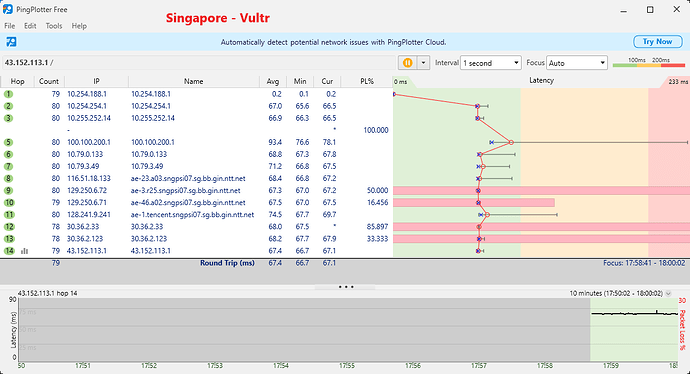Click the 0 ms latency scale label
This screenshot has width=690, height=374.
[400, 82]
